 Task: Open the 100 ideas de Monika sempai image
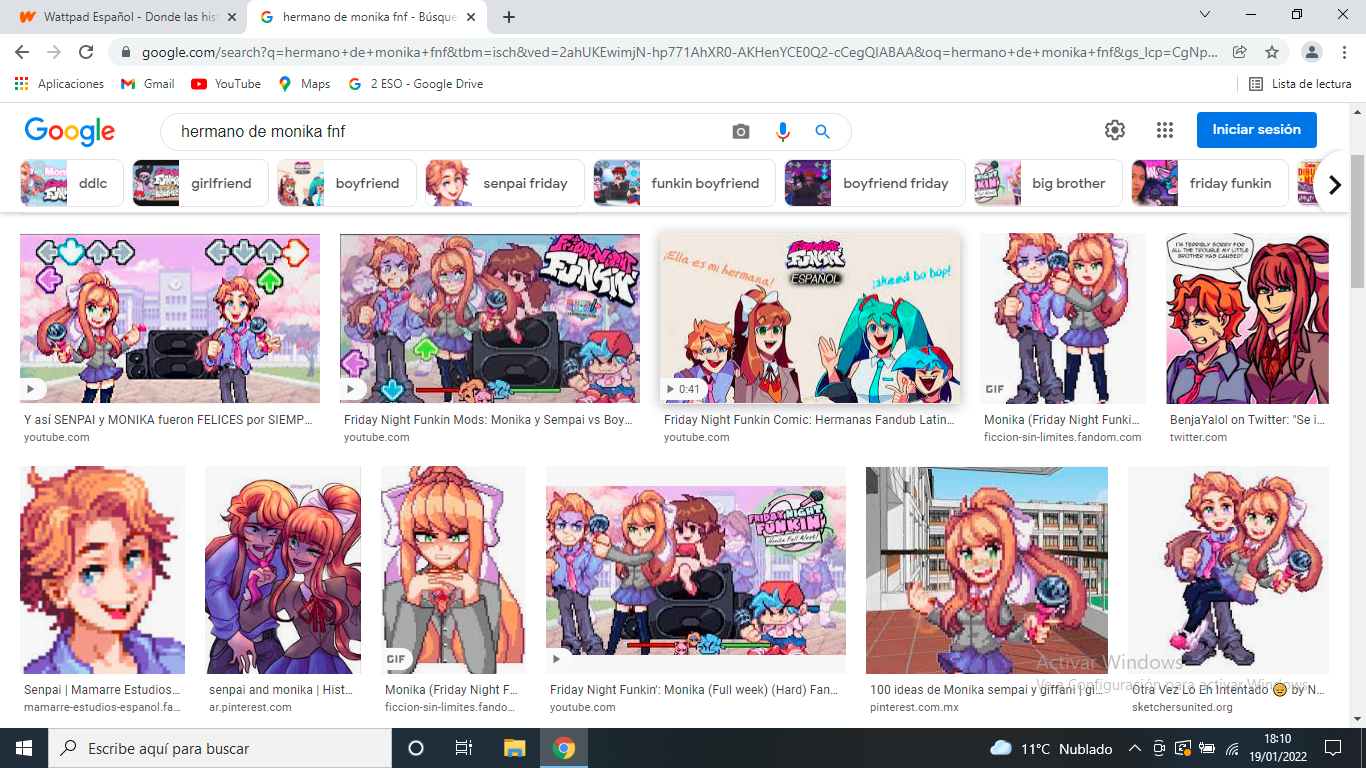pyautogui.click(x=987, y=570)
